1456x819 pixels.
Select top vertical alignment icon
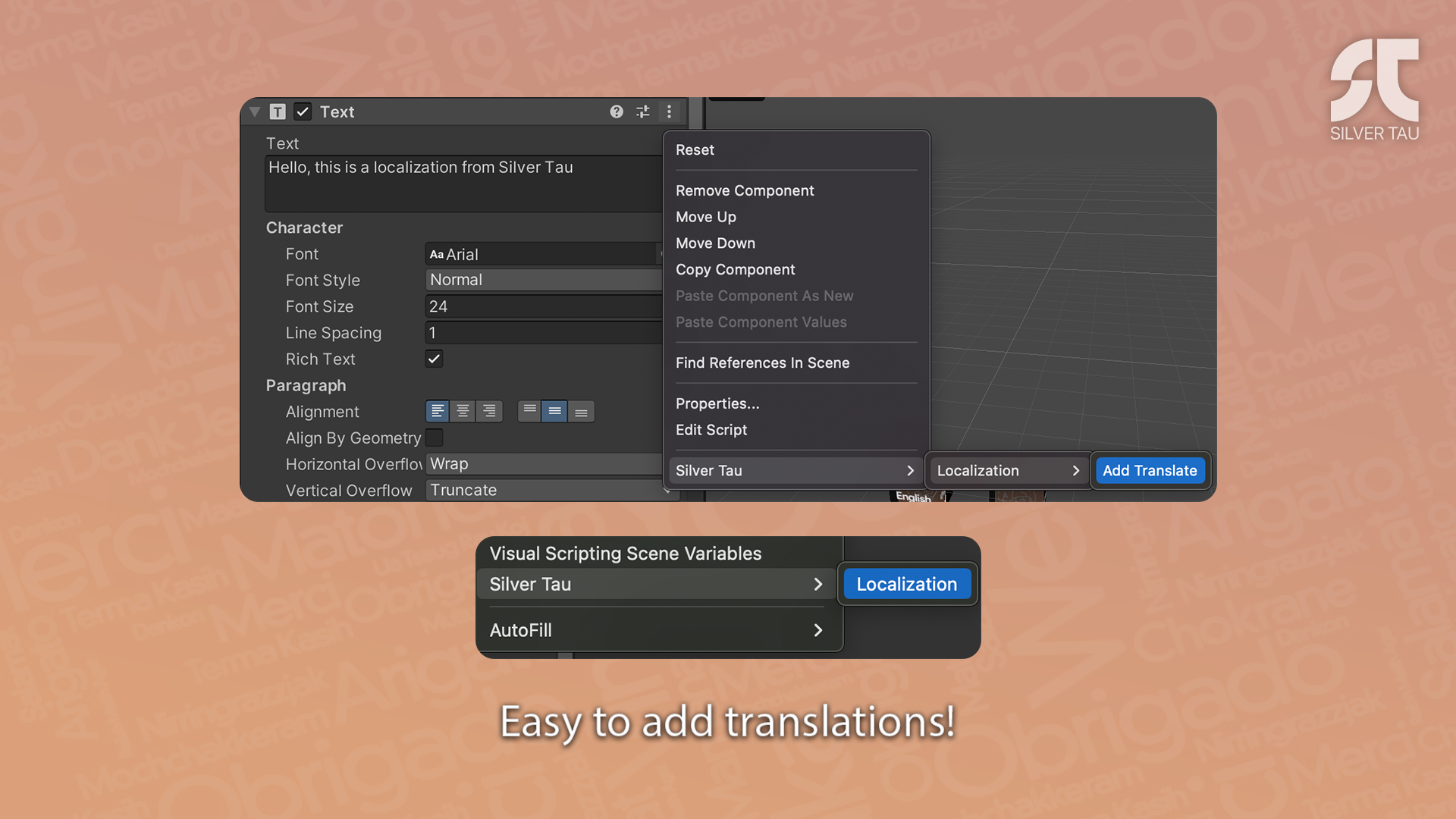click(530, 411)
